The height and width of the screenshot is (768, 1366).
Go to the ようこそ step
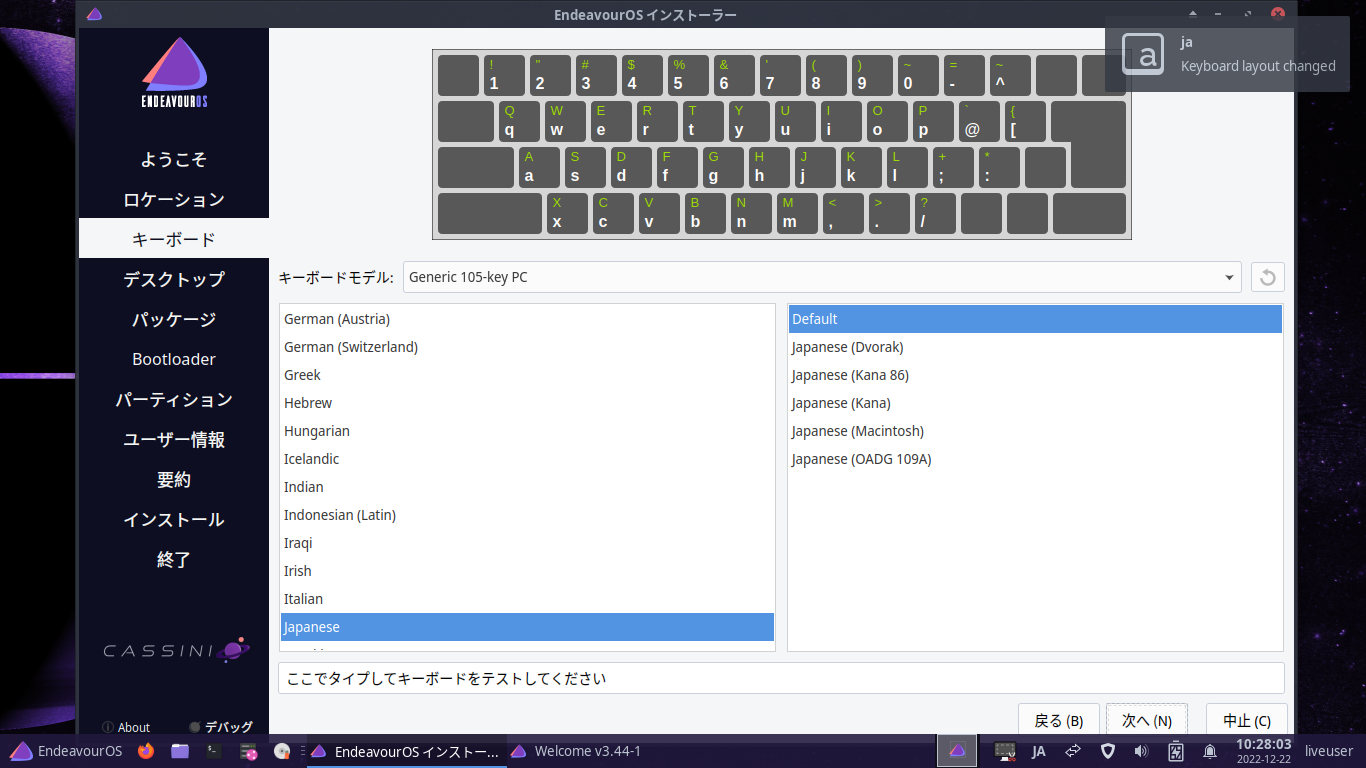(x=174, y=159)
